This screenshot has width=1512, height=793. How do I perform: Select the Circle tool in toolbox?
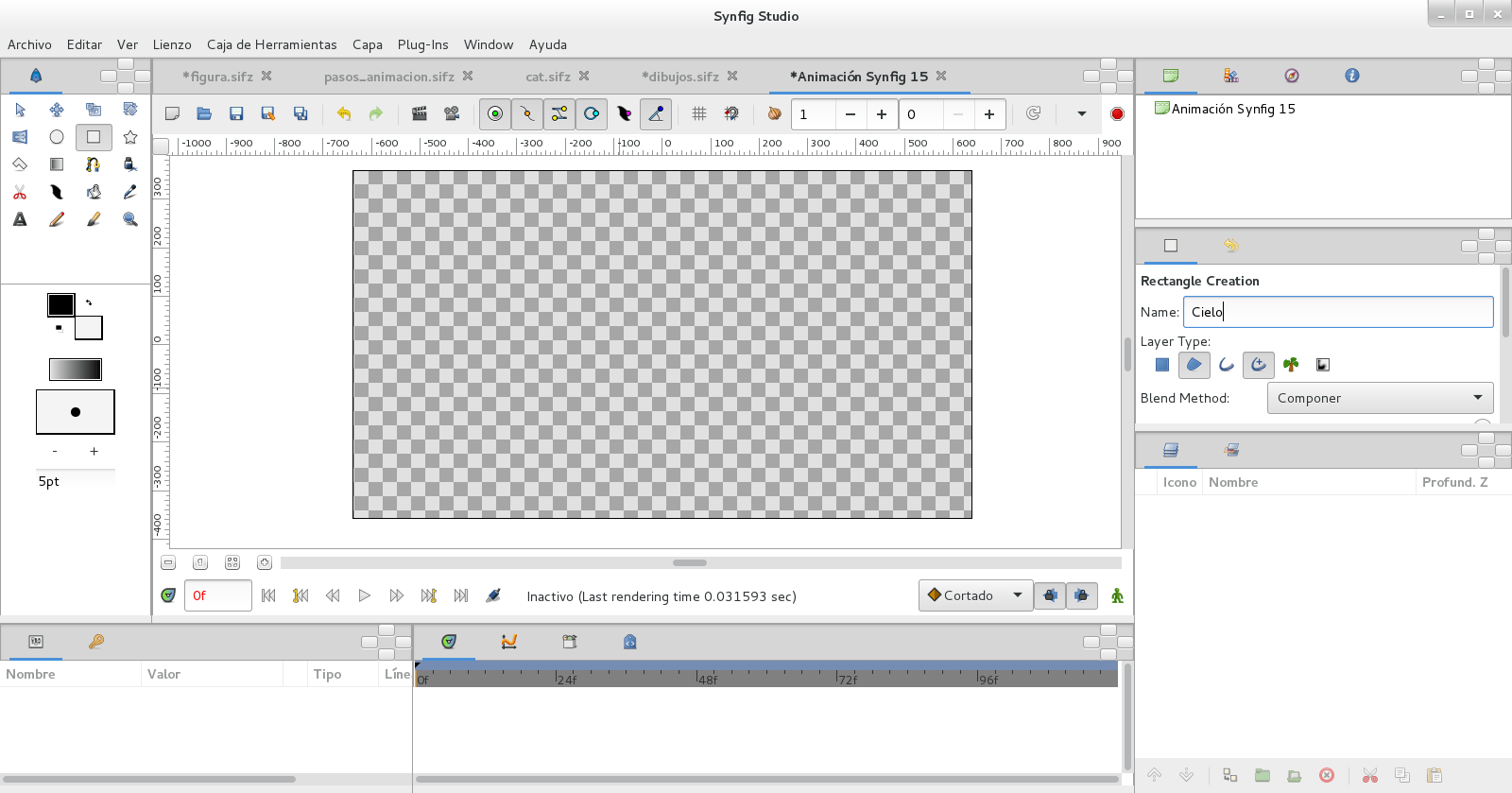[x=57, y=137]
